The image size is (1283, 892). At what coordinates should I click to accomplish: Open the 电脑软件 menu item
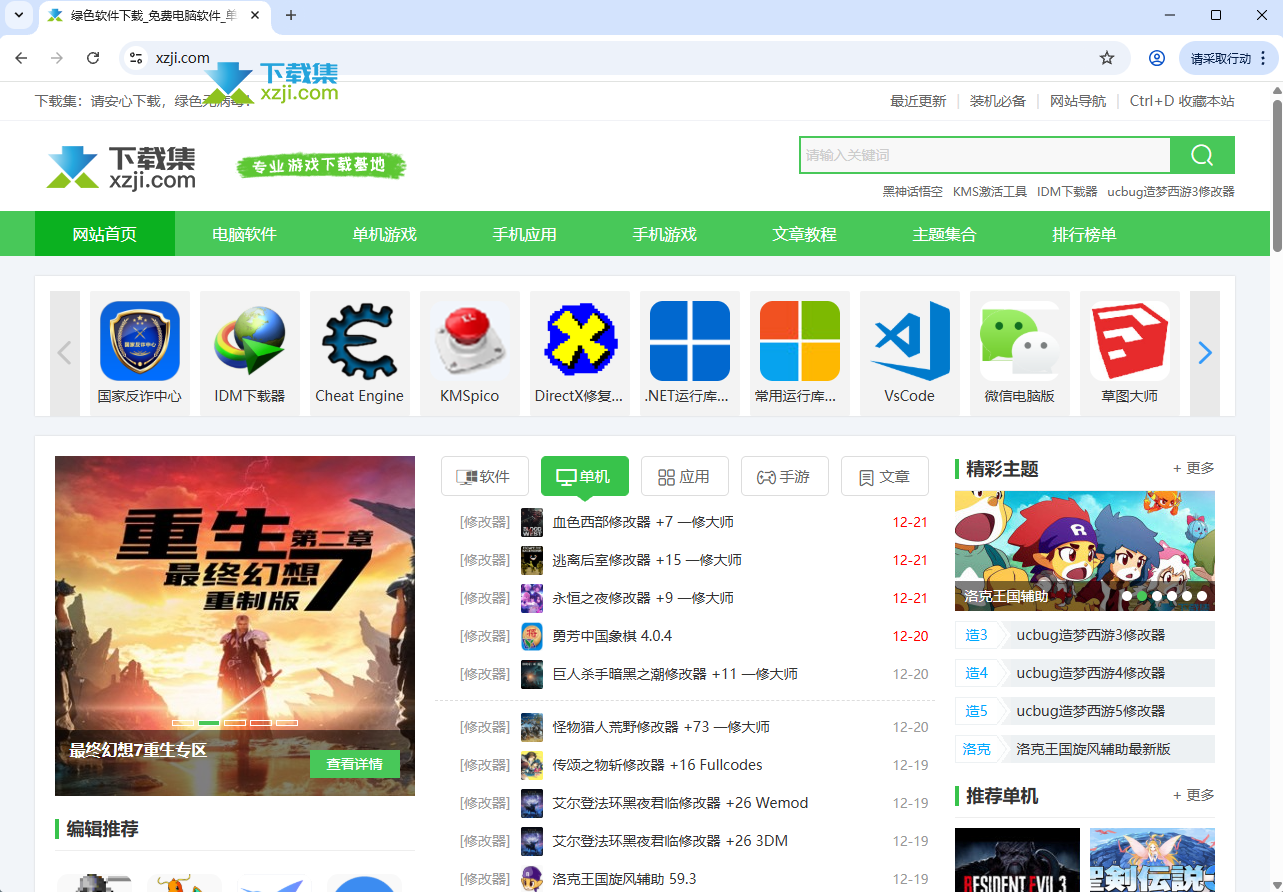[x=244, y=233]
